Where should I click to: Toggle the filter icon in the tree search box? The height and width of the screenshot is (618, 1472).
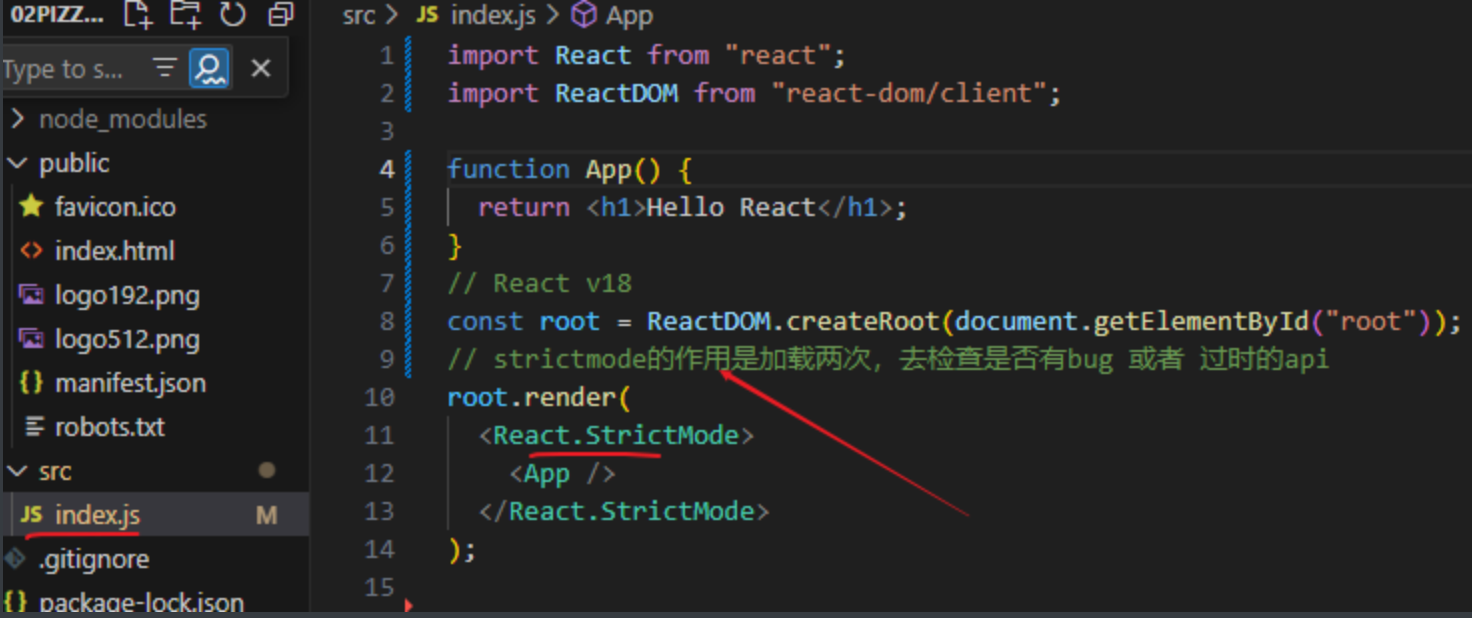coord(164,67)
